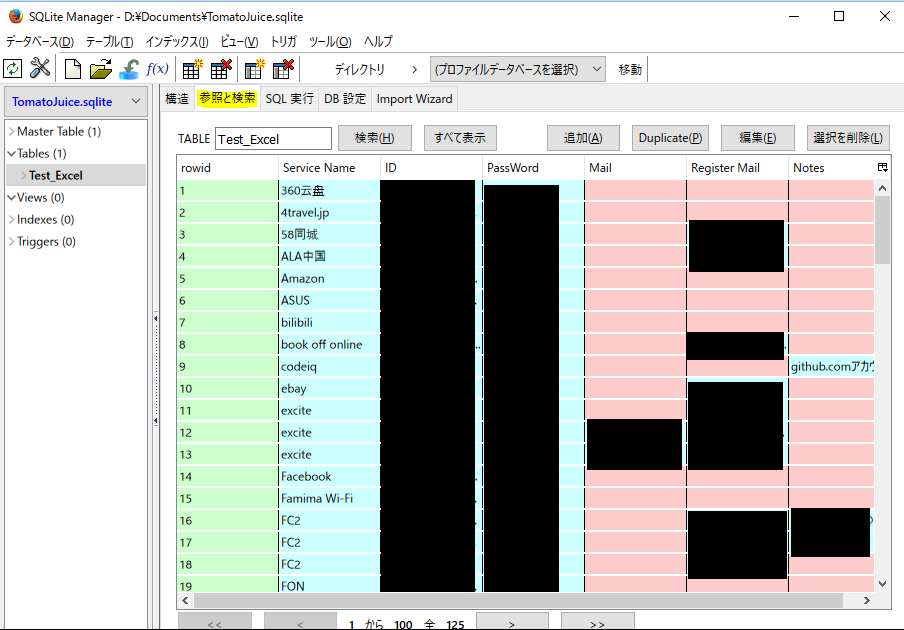Click the 検索(H) search button

coord(375,138)
